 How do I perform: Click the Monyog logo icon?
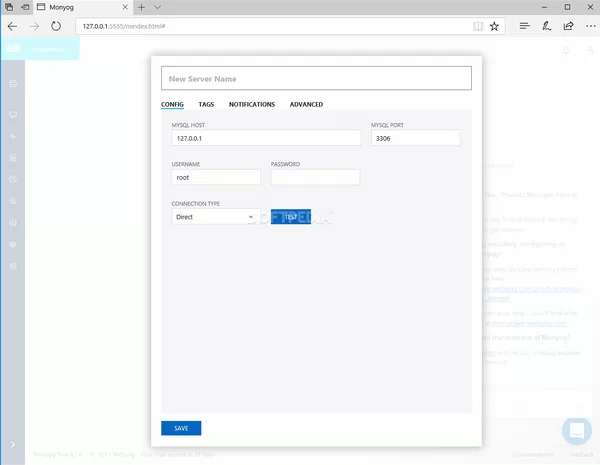coord(13,49)
